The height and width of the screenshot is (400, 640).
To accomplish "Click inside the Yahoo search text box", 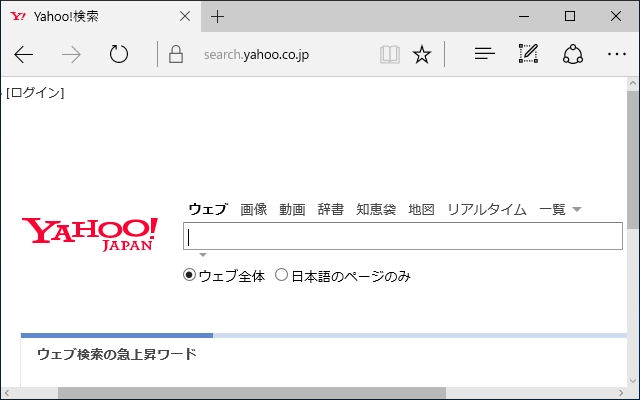I will click(x=403, y=236).
